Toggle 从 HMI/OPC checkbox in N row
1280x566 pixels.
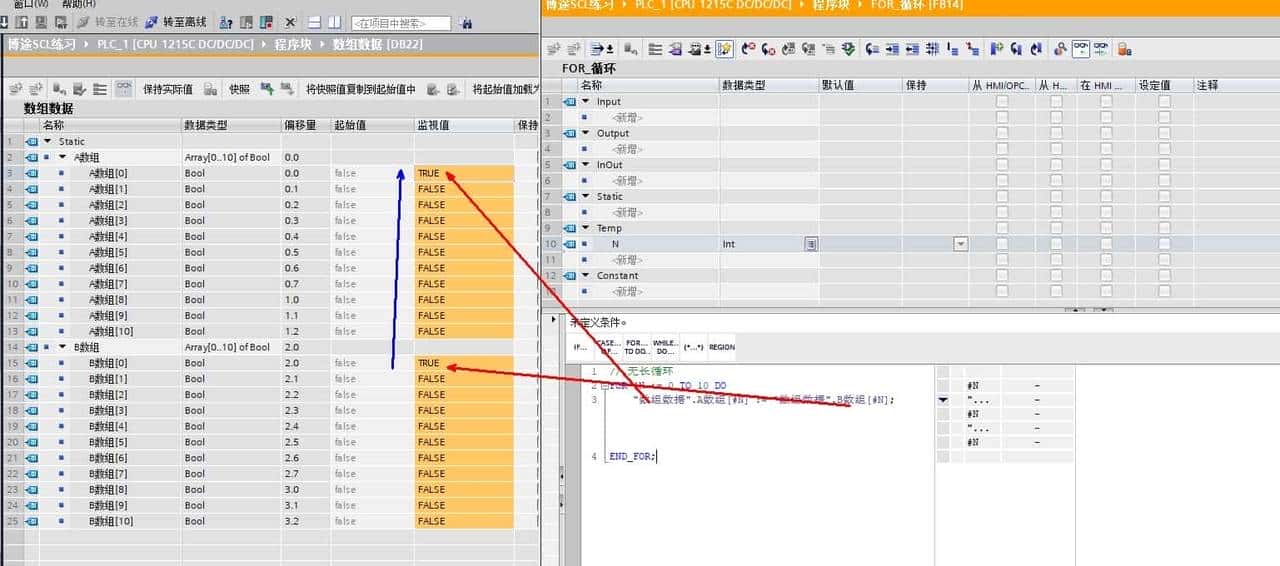[x=1001, y=244]
